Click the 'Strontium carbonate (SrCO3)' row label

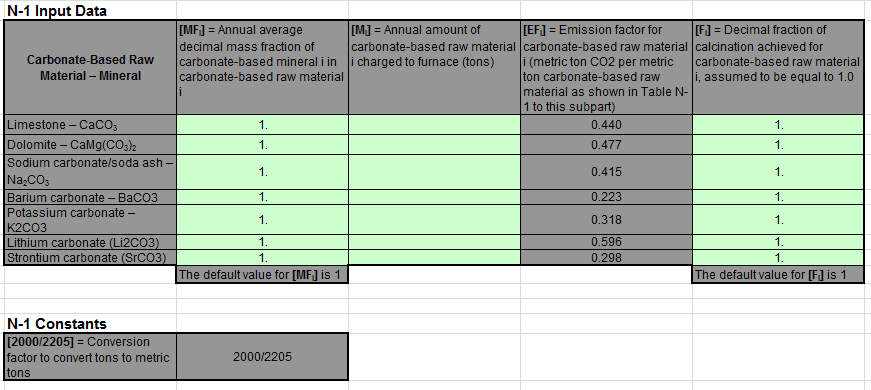pos(90,257)
